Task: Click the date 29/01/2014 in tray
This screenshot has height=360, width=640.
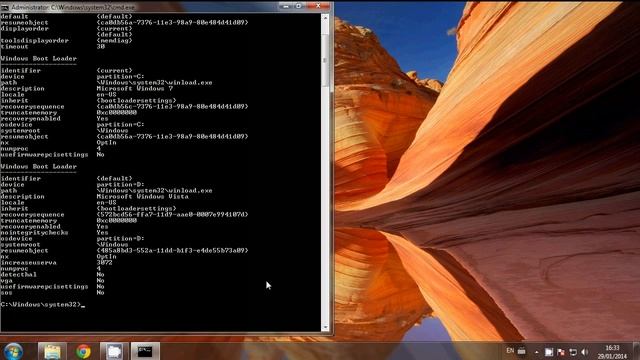Action: pyautogui.click(x=612, y=356)
